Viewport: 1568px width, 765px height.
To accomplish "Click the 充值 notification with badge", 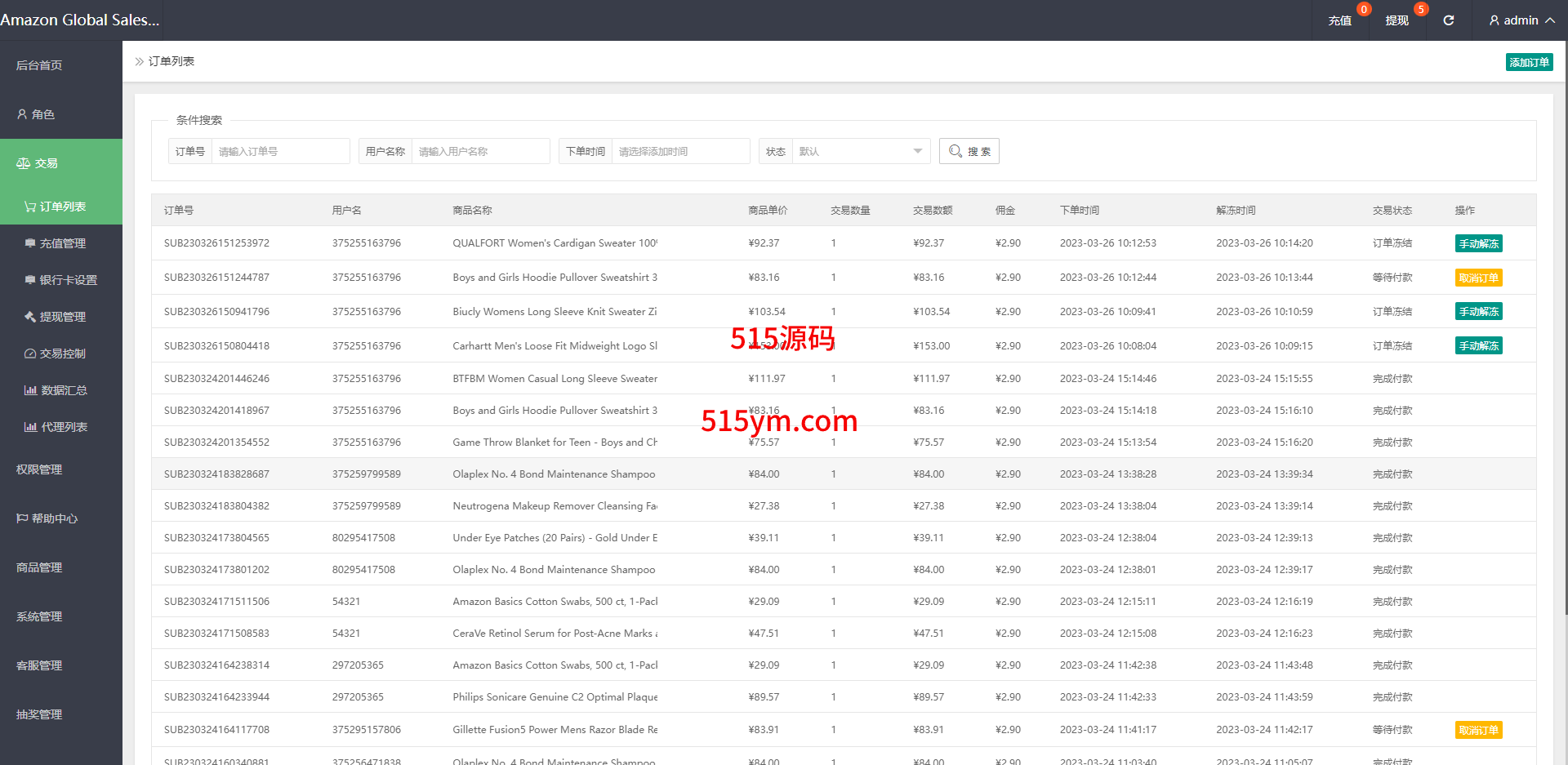I will tap(1340, 20).
